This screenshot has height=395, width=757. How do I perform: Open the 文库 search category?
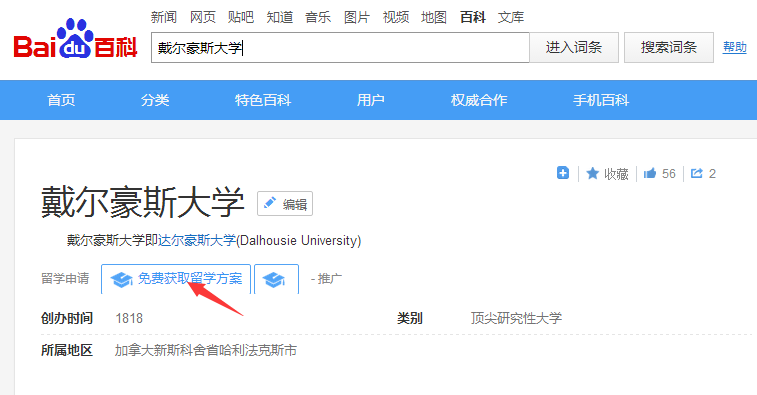click(511, 17)
